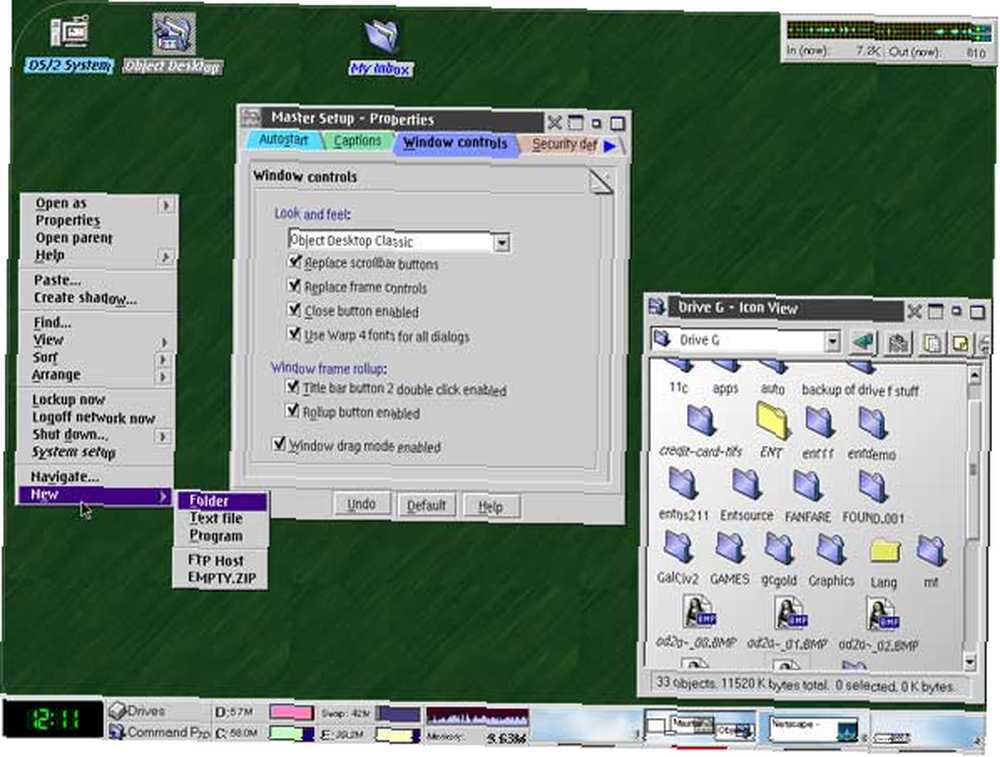Choose Properties from the context menu
The height and width of the screenshot is (757, 1000).
click(x=68, y=221)
